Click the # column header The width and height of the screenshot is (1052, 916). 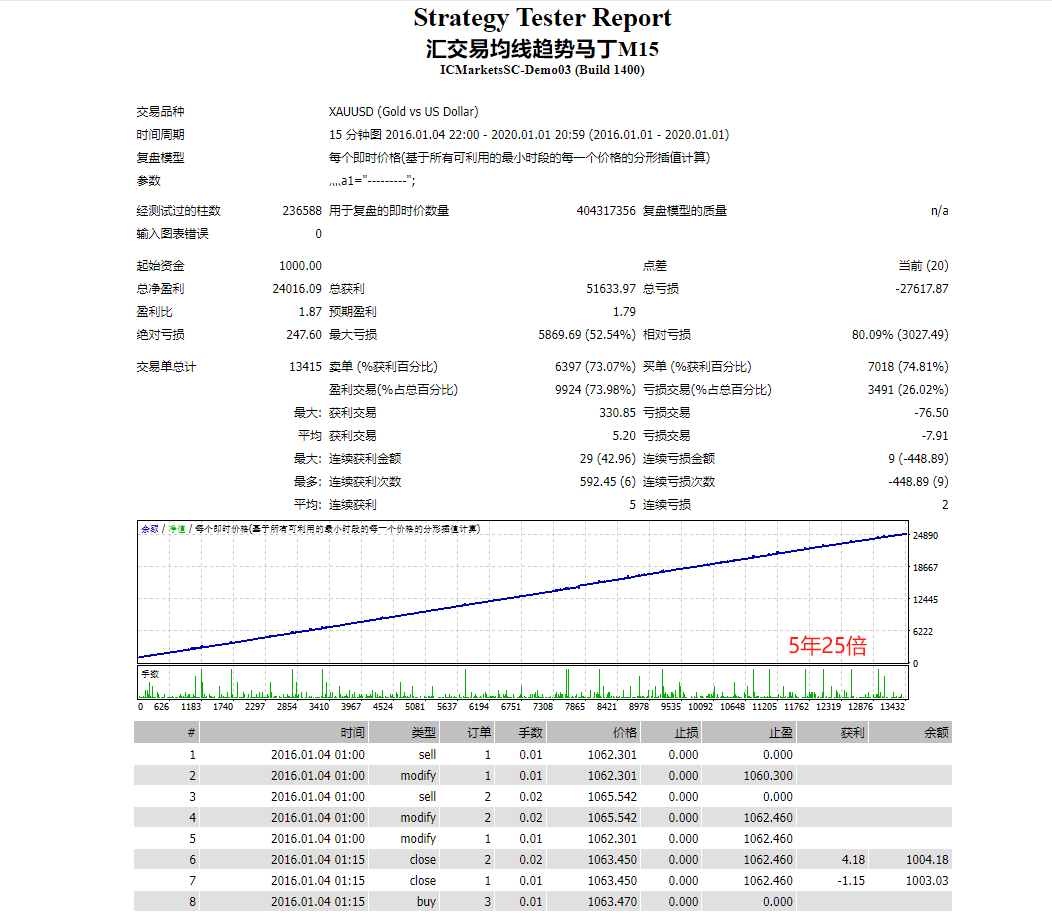pos(166,732)
